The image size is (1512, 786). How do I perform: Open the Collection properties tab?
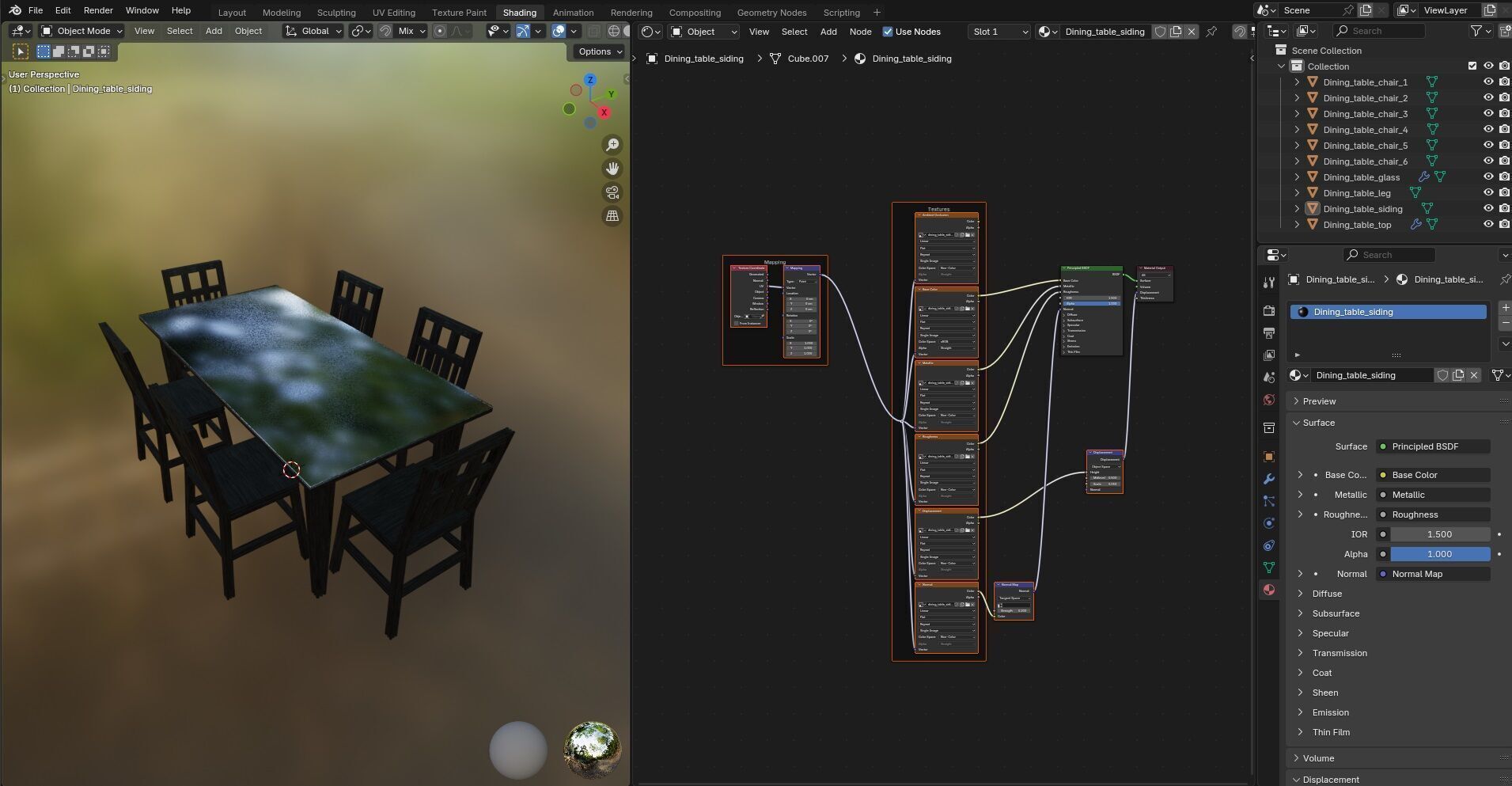click(x=1269, y=428)
